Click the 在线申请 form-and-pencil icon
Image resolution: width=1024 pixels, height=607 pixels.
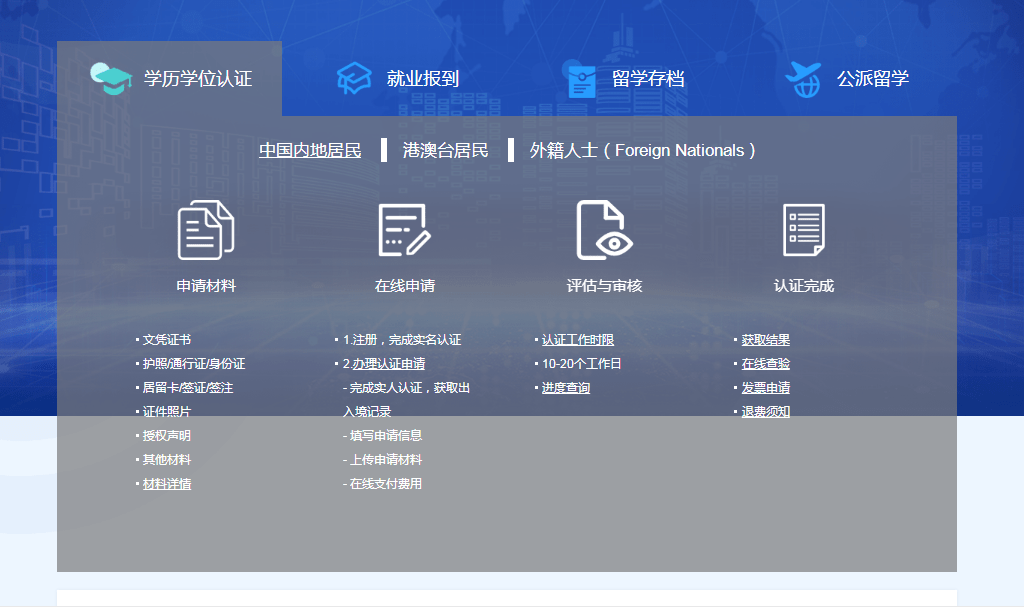(404, 230)
